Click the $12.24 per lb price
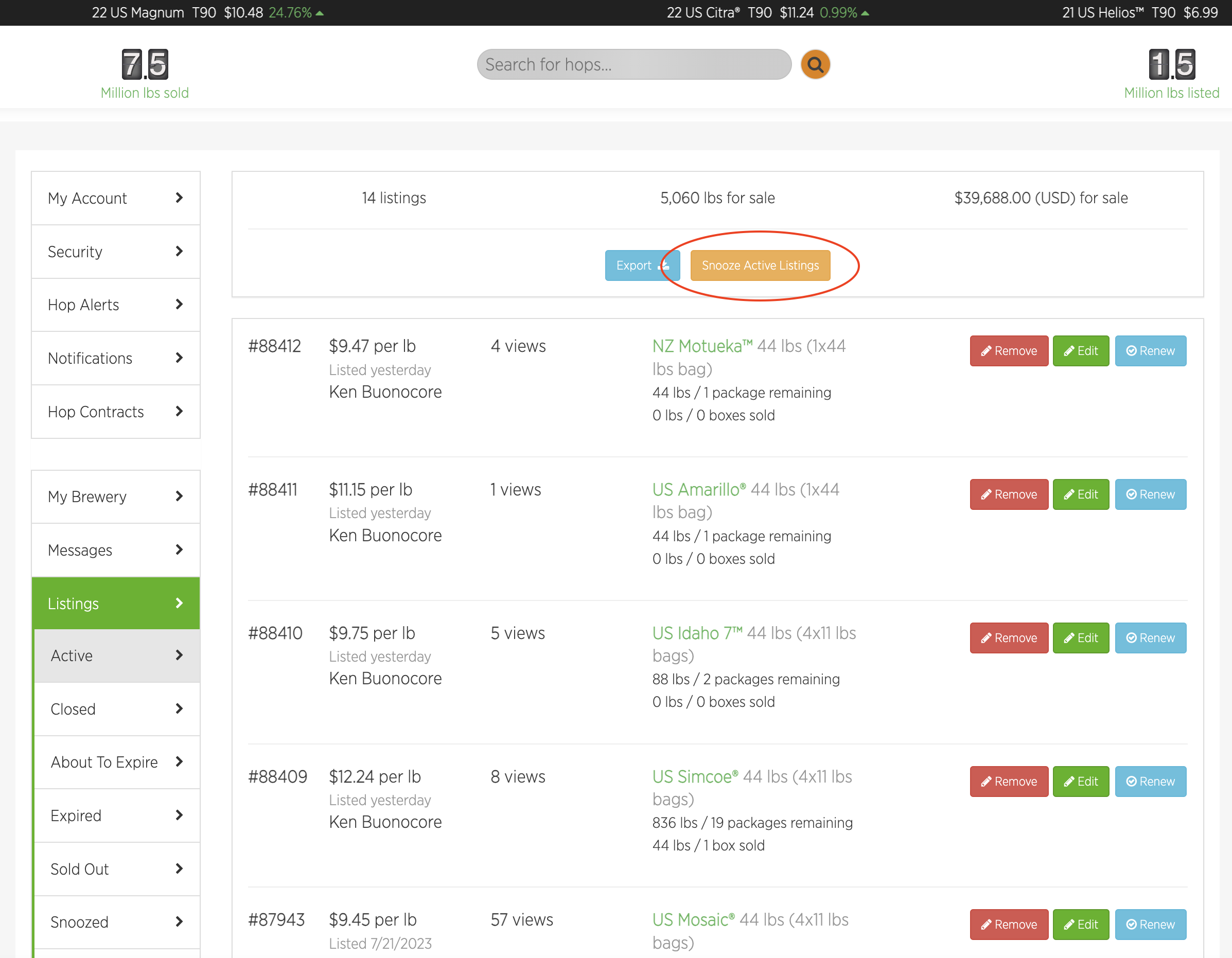 pyautogui.click(x=375, y=776)
